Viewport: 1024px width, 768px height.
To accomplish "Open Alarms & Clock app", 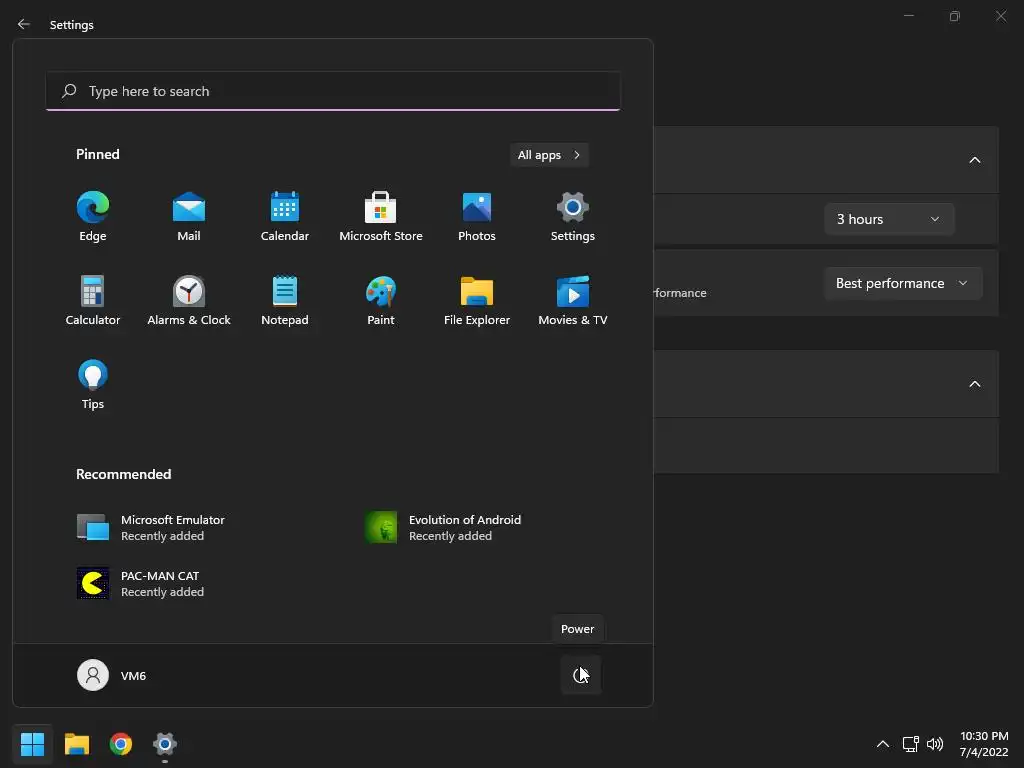I will [189, 300].
